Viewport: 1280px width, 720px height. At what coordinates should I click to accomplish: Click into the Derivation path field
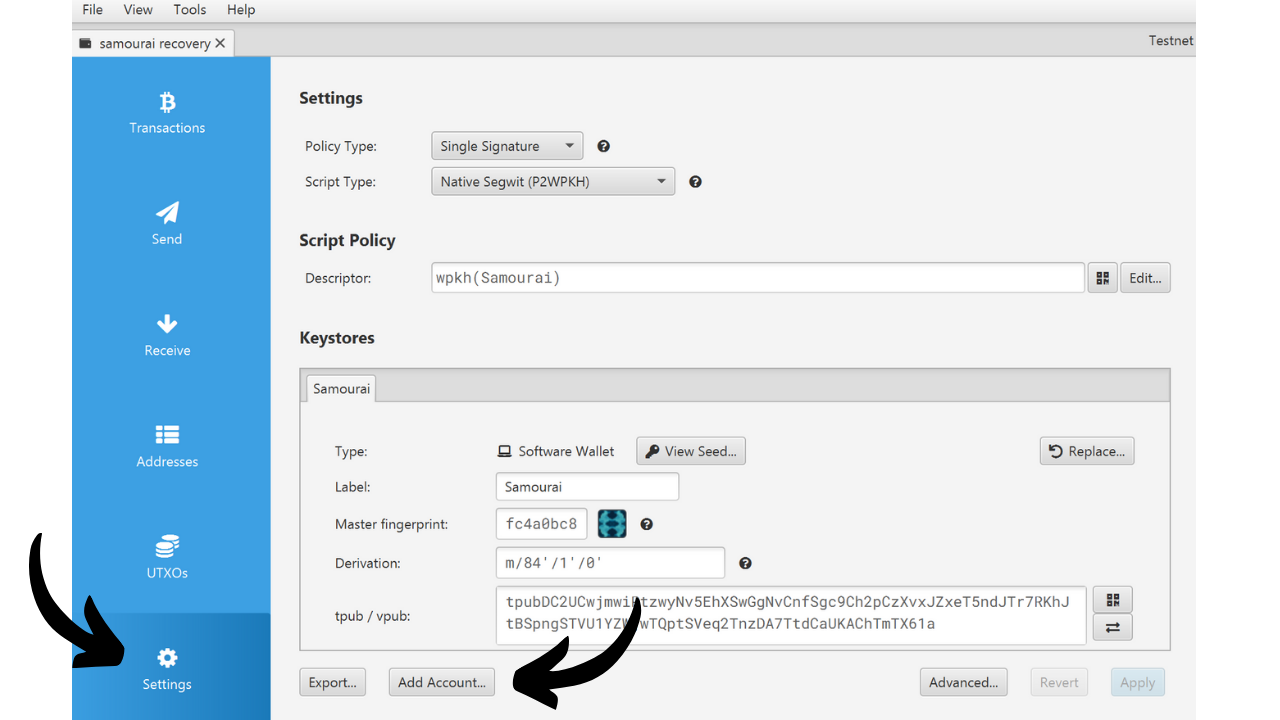(x=610, y=563)
